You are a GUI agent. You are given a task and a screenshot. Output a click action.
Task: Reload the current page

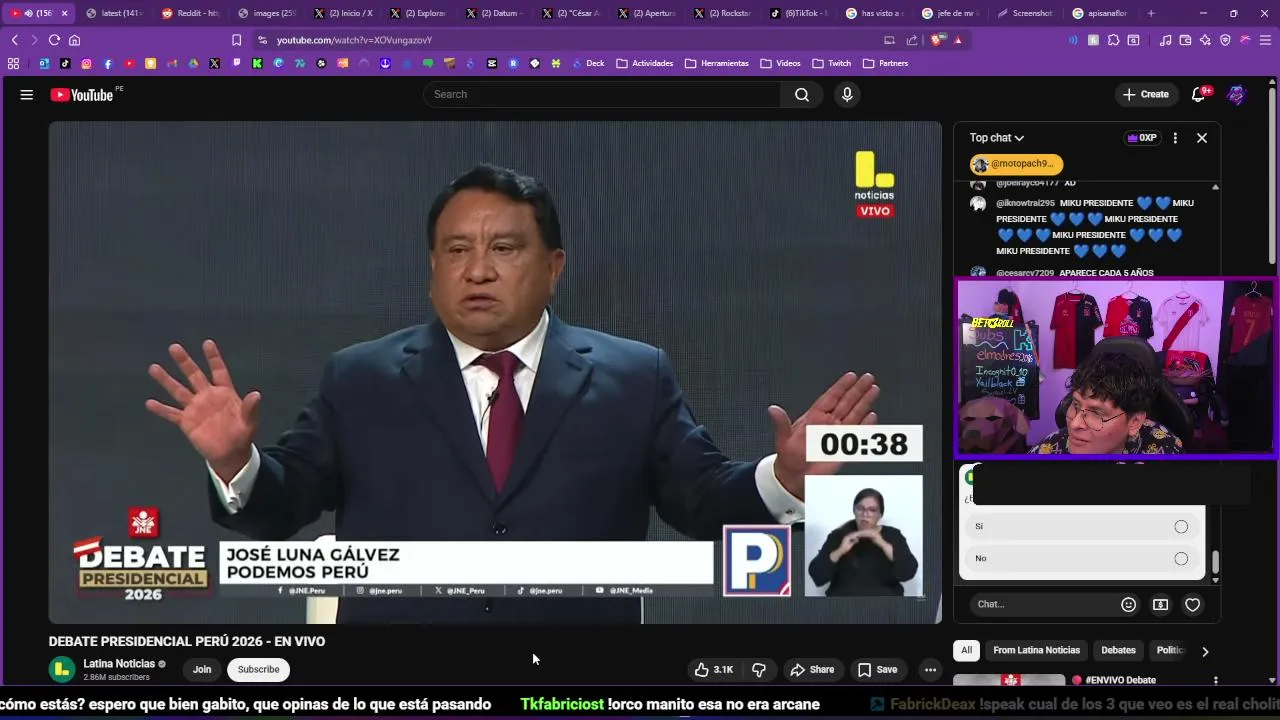pos(54,40)
